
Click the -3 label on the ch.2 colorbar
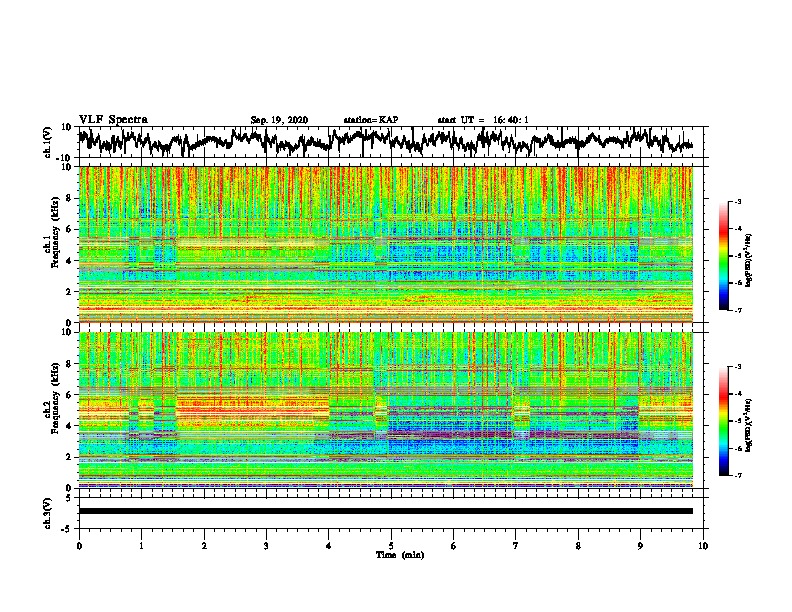tap(737, 367)
